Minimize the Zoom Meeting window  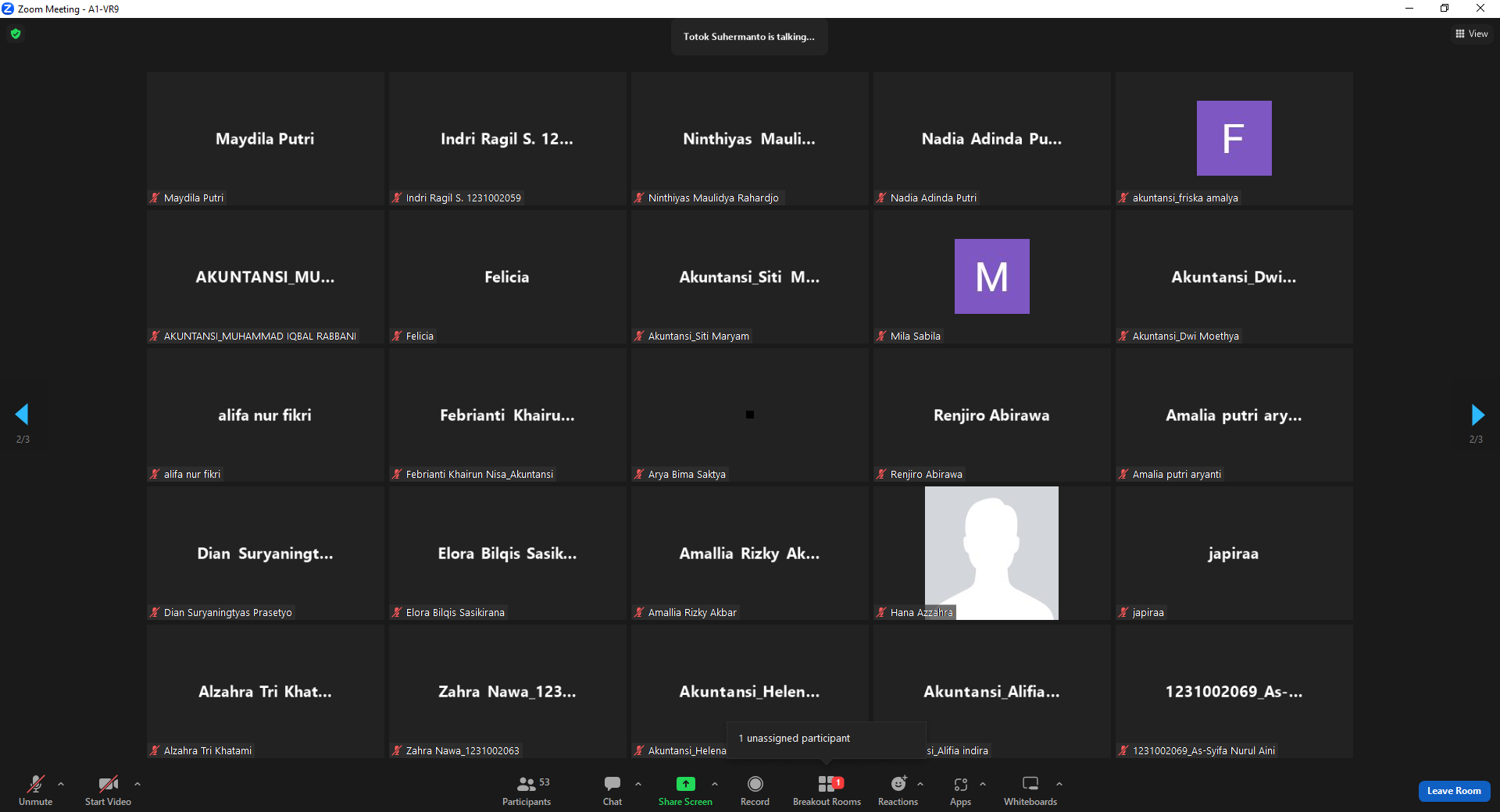[x=1409, y=9]
